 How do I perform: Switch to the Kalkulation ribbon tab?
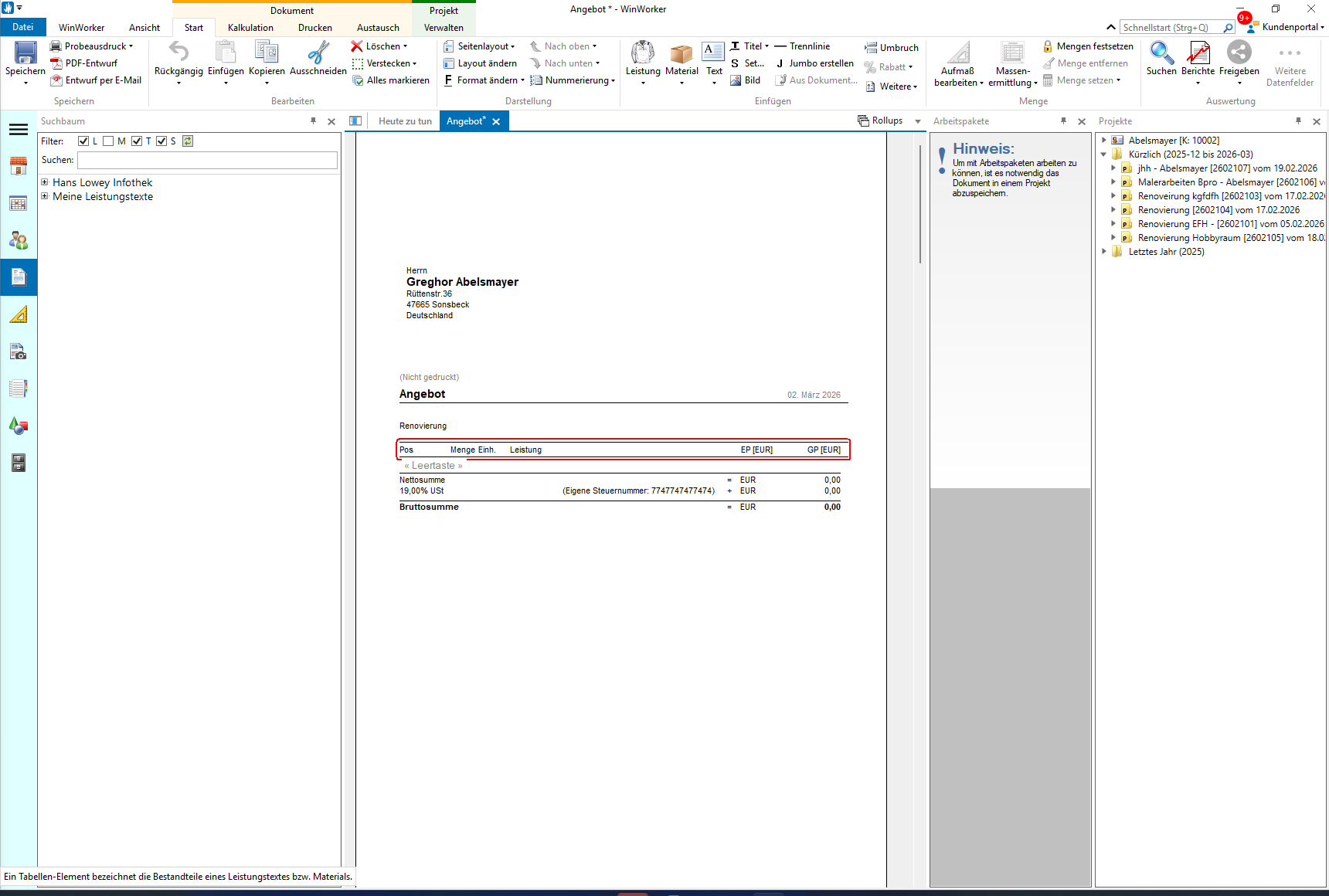250,28
